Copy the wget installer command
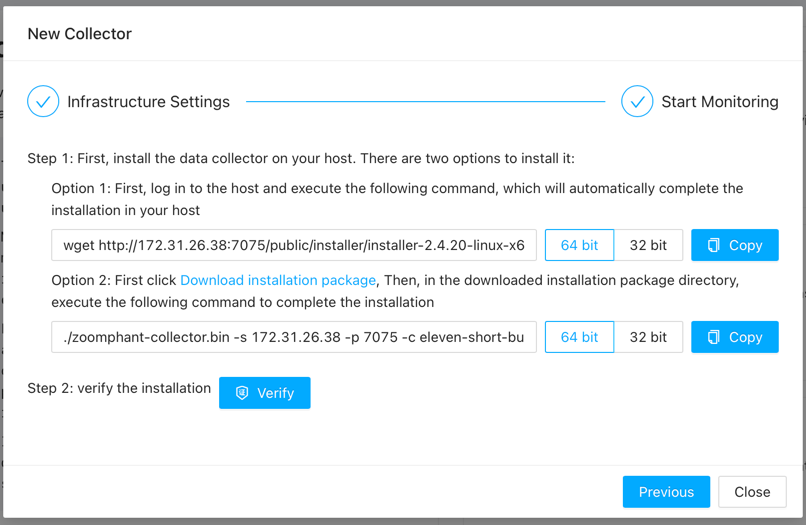Image resolution: width=806 pixels, height=525 pixels. [x=734, y=245]
